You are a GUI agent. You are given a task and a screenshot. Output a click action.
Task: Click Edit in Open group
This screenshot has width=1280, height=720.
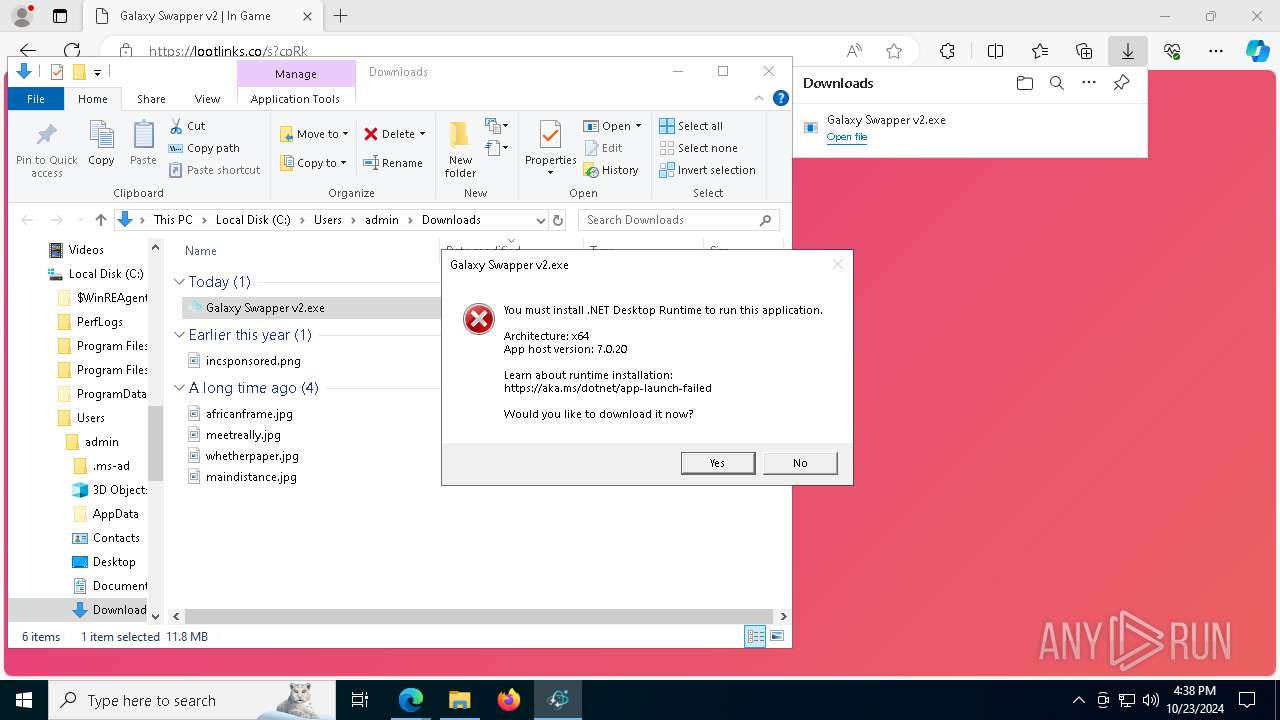[x=603, y=148]
